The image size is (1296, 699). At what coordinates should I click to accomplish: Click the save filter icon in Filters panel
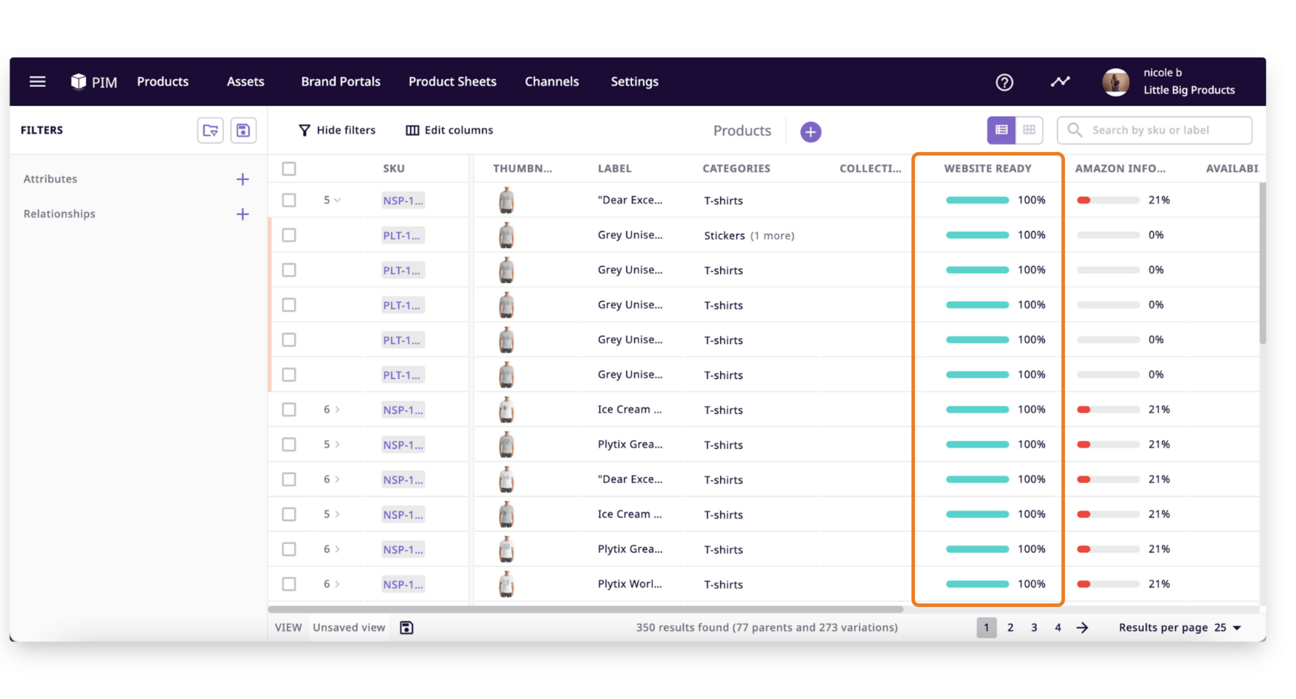[243, 130]
